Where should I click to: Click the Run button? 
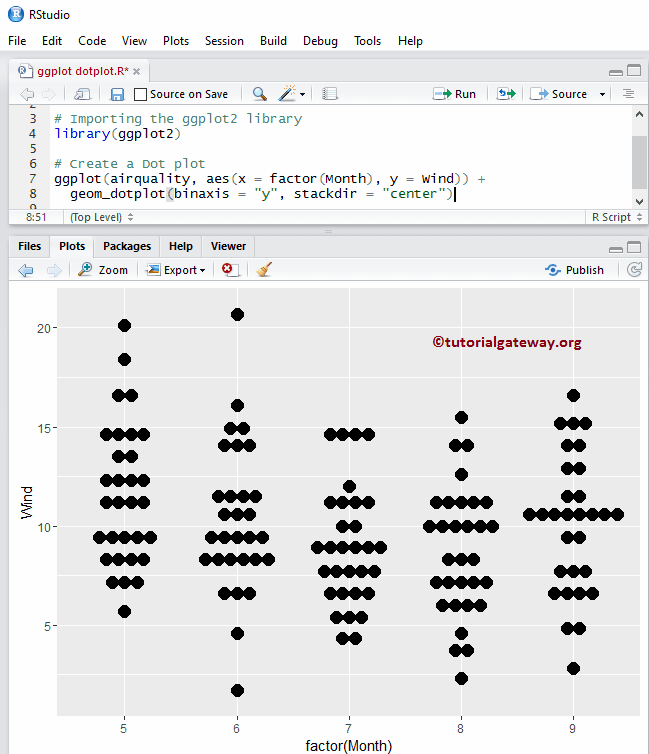455,94
